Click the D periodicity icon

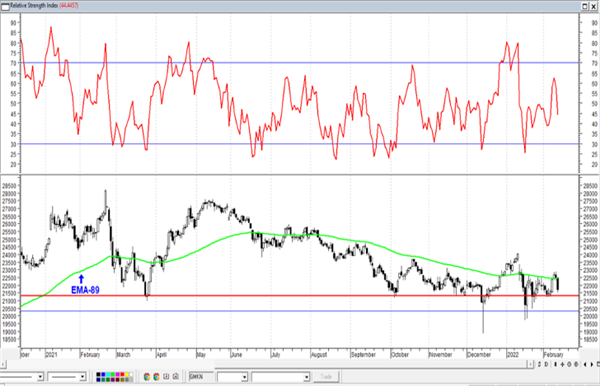(x=546, y=364)
